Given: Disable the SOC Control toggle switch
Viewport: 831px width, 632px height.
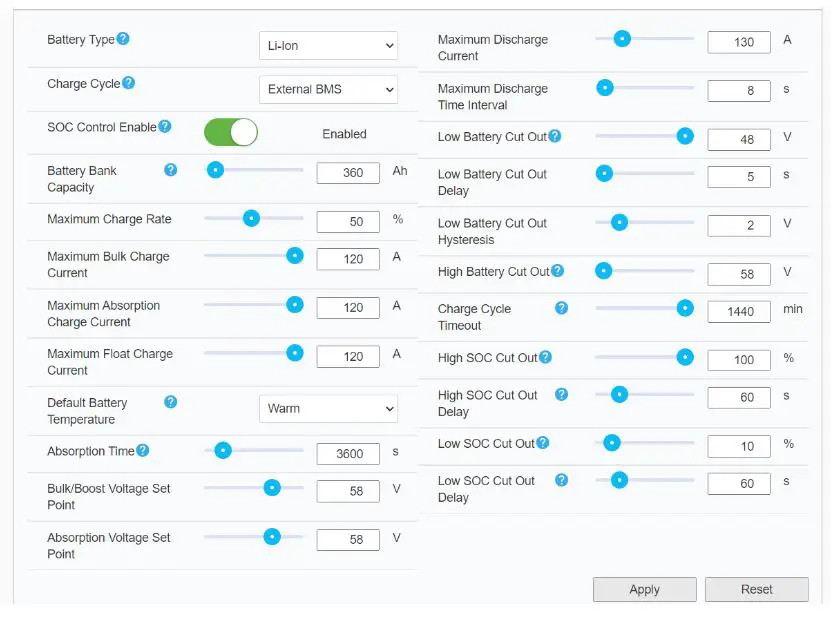Looking at the screenshot, I should [x=231, y=132].
